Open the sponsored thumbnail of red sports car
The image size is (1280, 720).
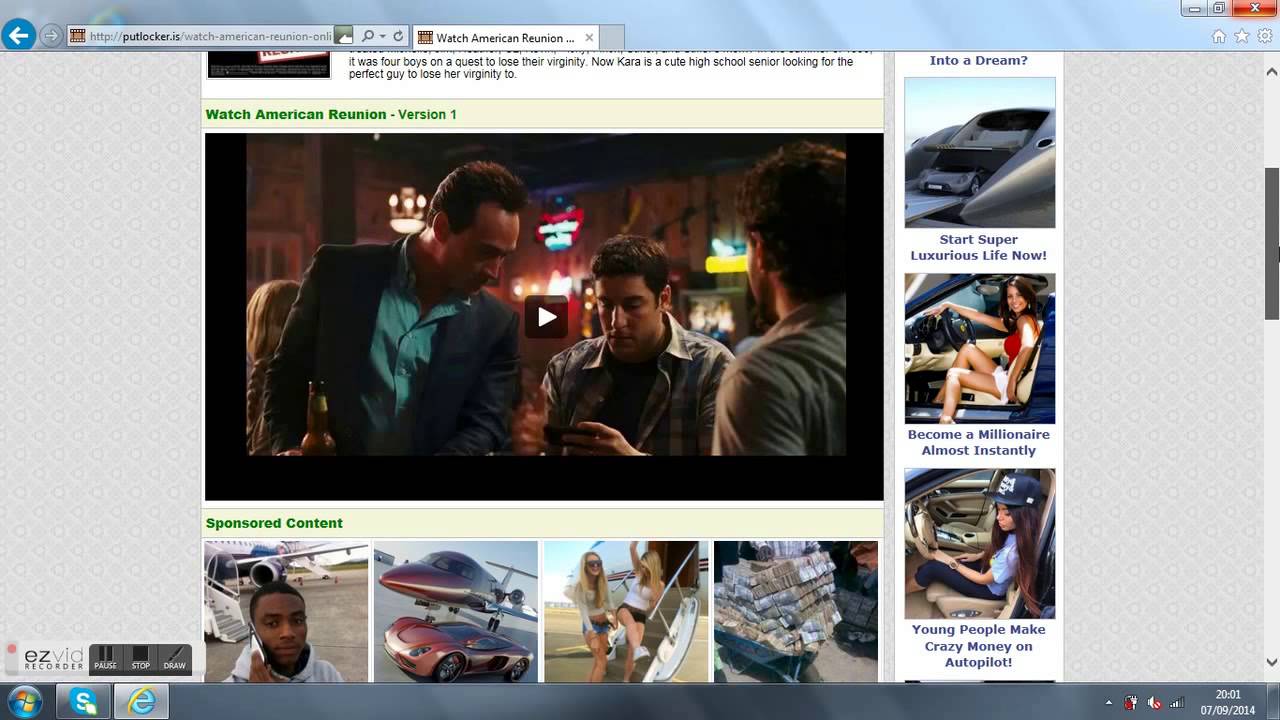(456, 611)
